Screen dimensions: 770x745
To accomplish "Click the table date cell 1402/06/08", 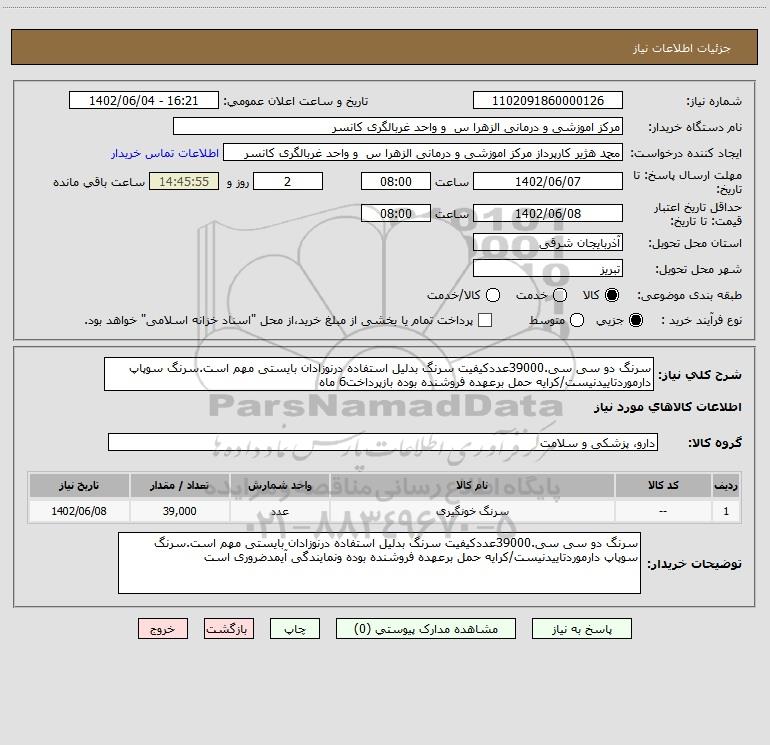I will [79, 511].
